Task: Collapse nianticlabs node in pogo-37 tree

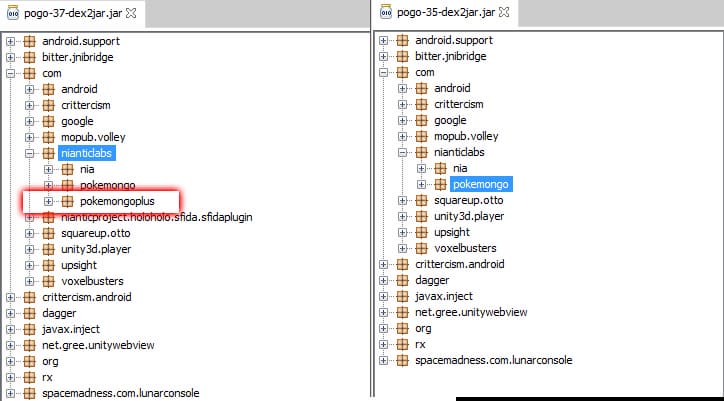Action: tap(30, 153)
